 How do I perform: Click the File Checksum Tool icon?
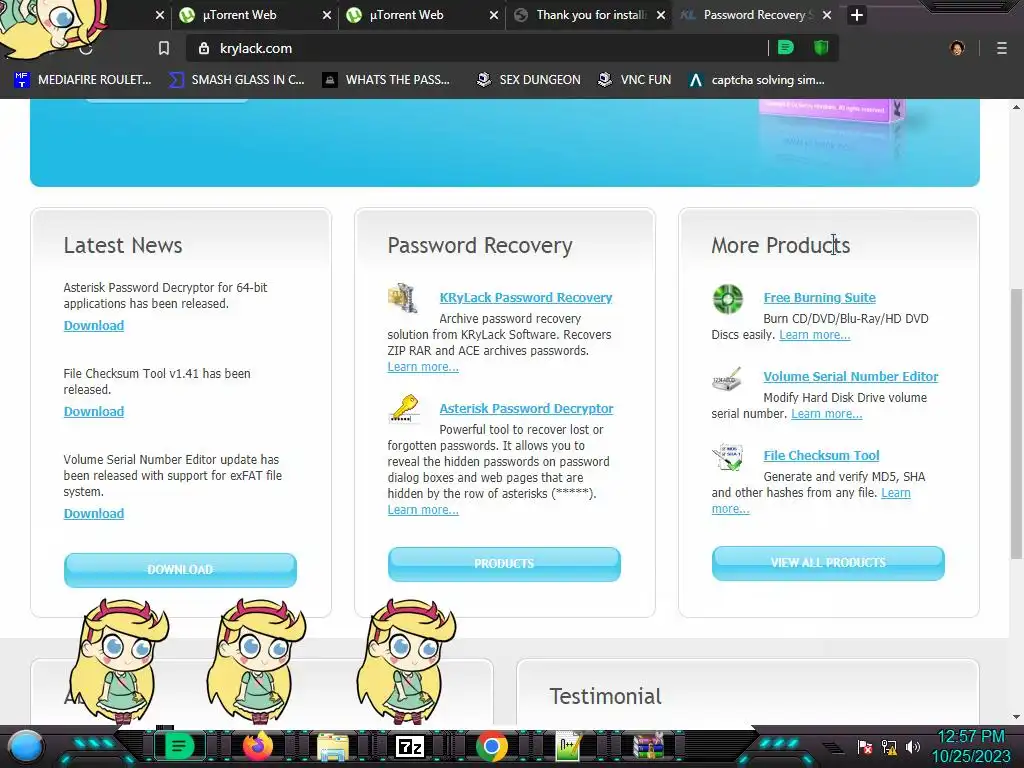pyautogui.click(x=728, y=457)
